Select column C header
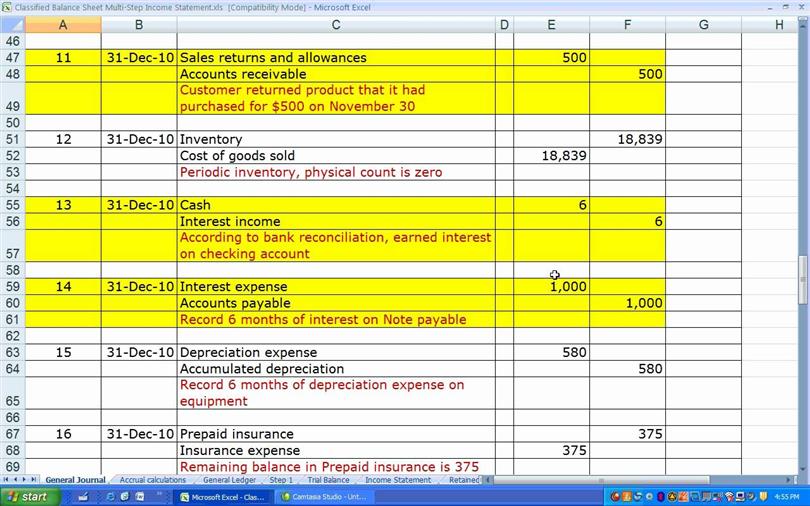Screen dimensions: 810x506 336,24
